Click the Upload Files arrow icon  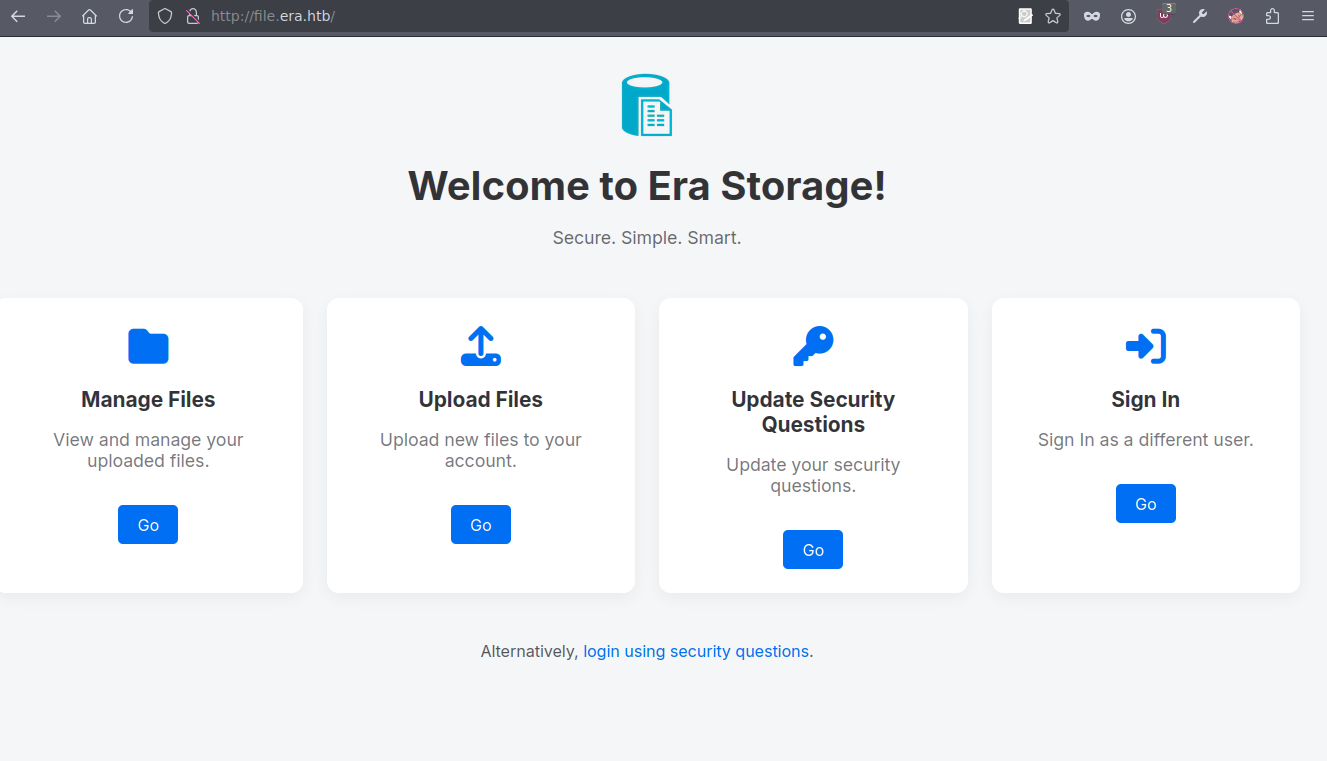(x=481, y=346)
